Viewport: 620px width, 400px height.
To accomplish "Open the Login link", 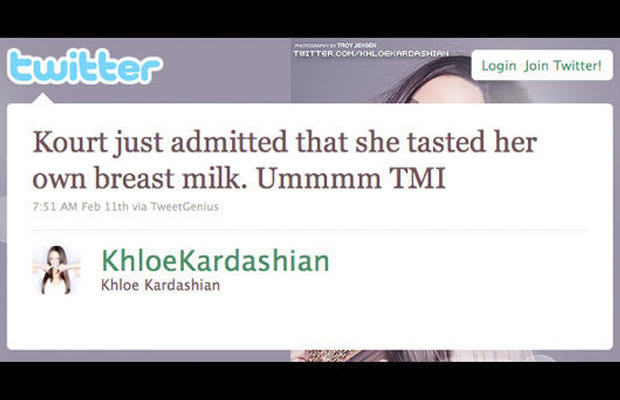I will pyautogui.click(x=499, y=66).
